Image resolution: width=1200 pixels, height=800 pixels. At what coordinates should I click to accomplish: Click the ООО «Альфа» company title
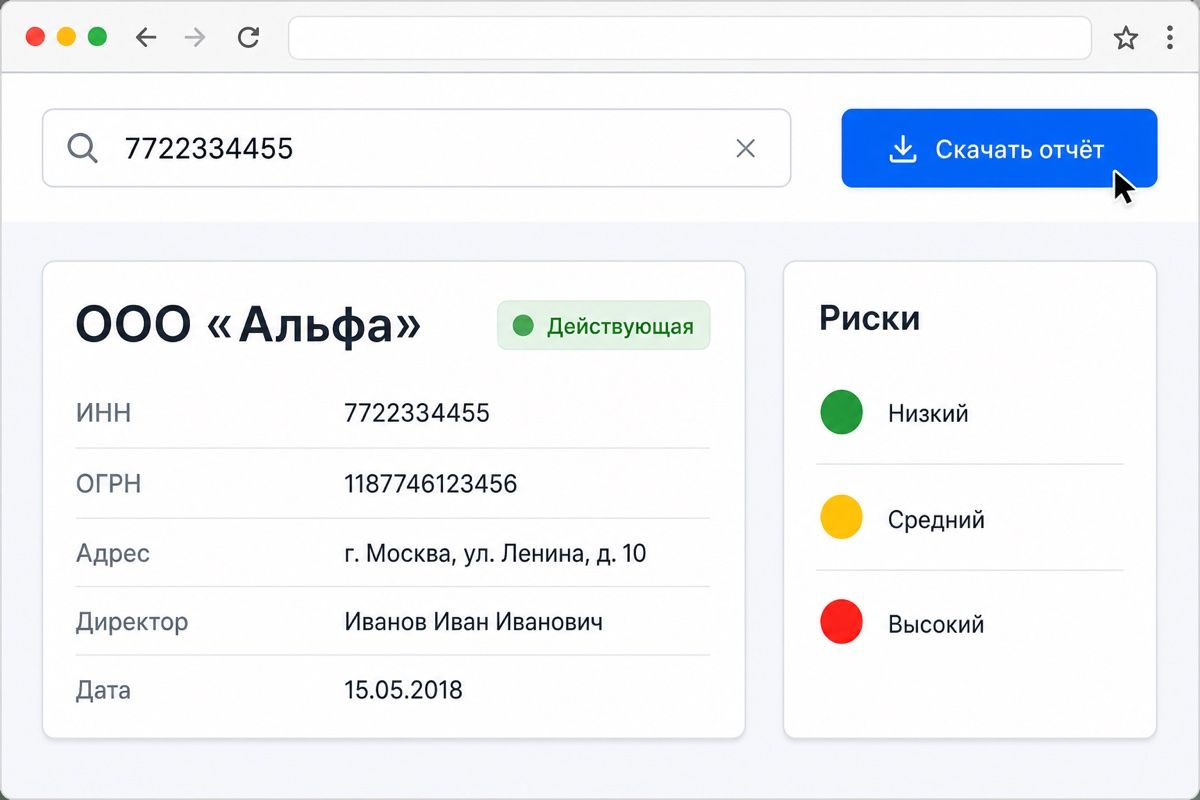[x=249, y=324]
